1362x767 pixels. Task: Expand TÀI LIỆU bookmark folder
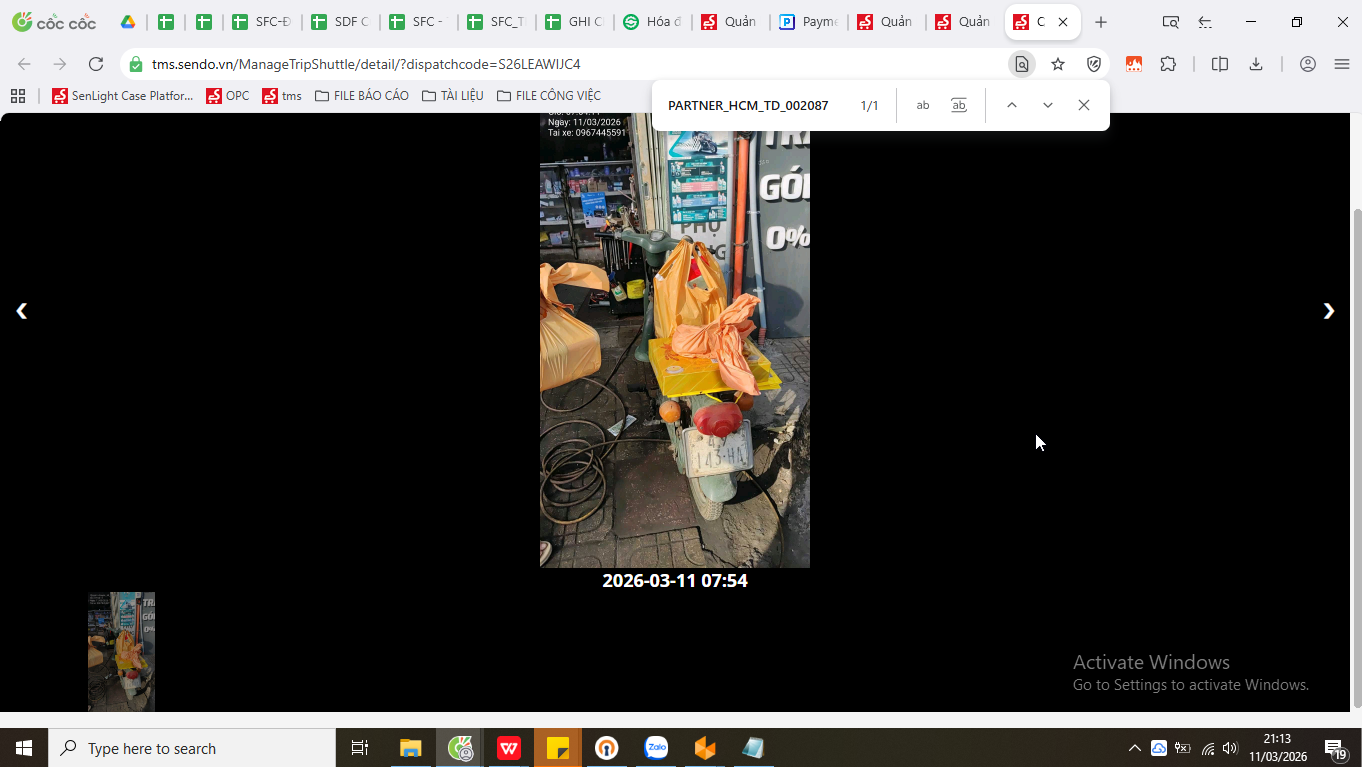pos(453,96)
